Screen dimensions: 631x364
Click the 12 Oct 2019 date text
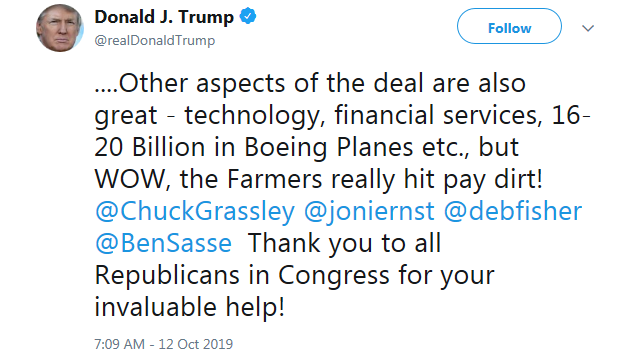click(x=196, y=344)
